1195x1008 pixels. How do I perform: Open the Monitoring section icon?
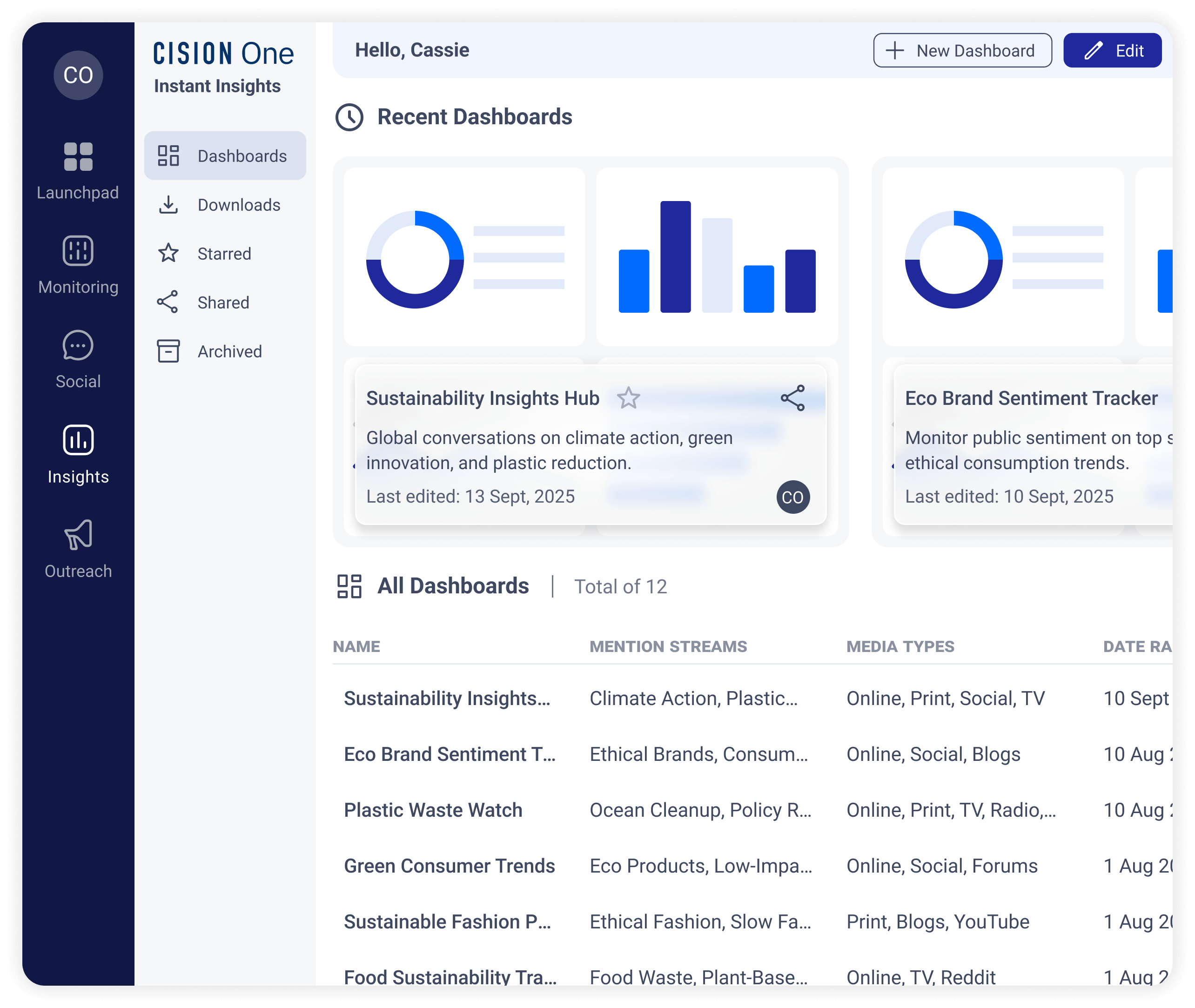[x=78, y=251]
